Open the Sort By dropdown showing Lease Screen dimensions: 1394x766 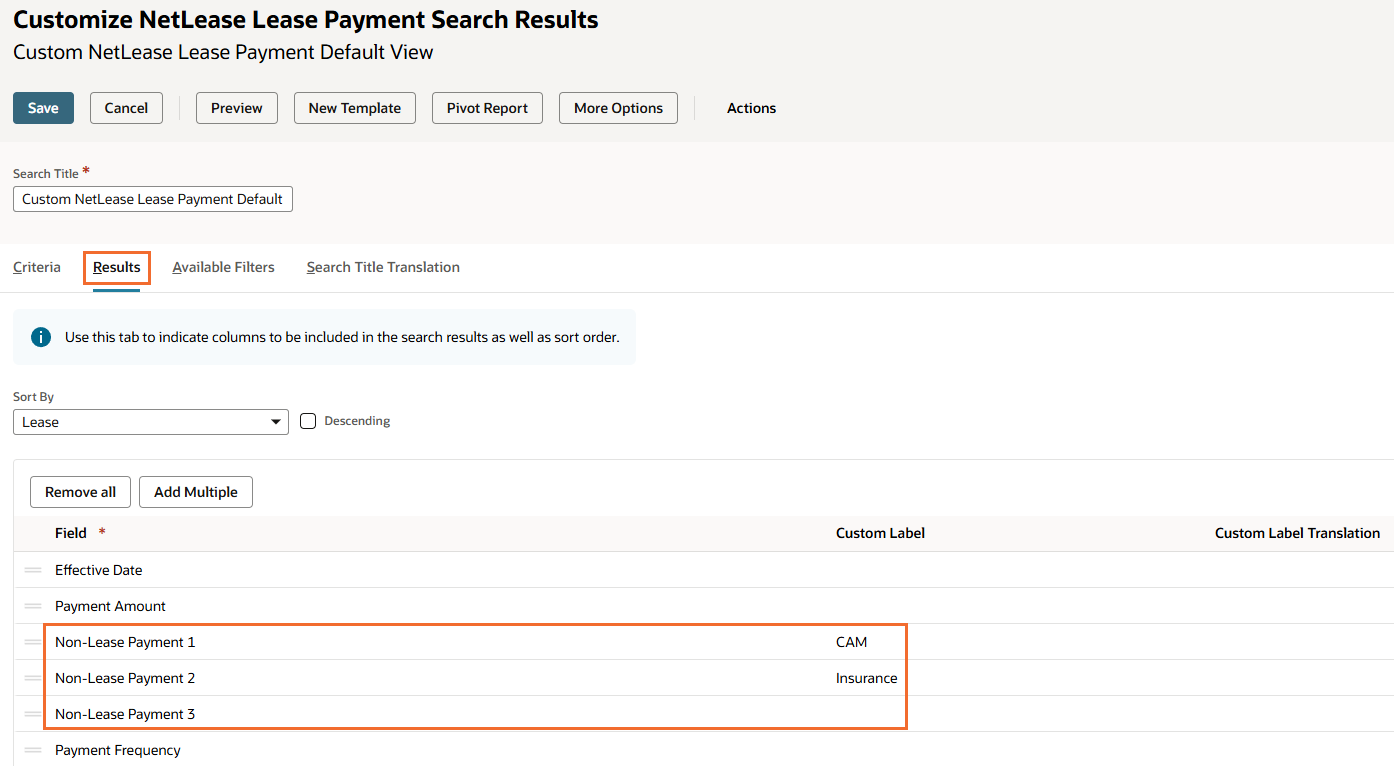[150, 422]
